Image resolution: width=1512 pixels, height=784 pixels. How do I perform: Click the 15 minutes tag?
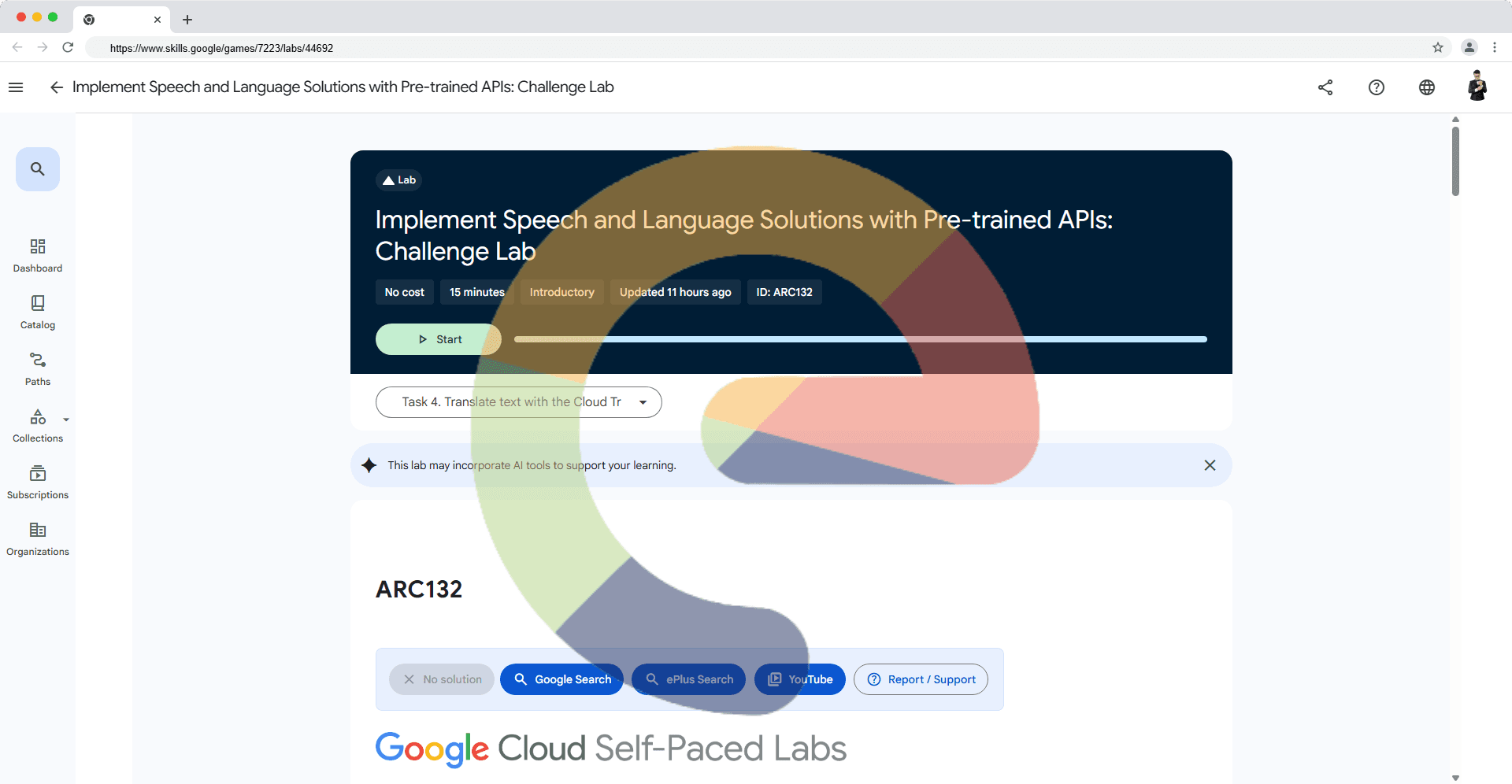(x=477, y=292)
